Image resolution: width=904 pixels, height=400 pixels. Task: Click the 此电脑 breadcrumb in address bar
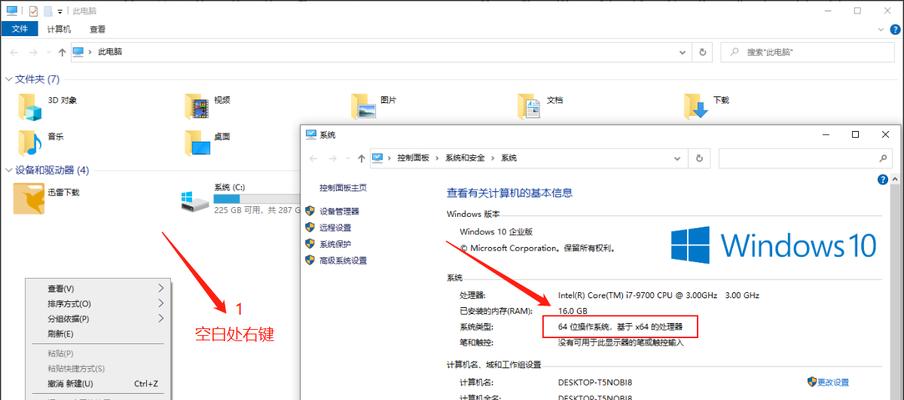coord(110,52)
